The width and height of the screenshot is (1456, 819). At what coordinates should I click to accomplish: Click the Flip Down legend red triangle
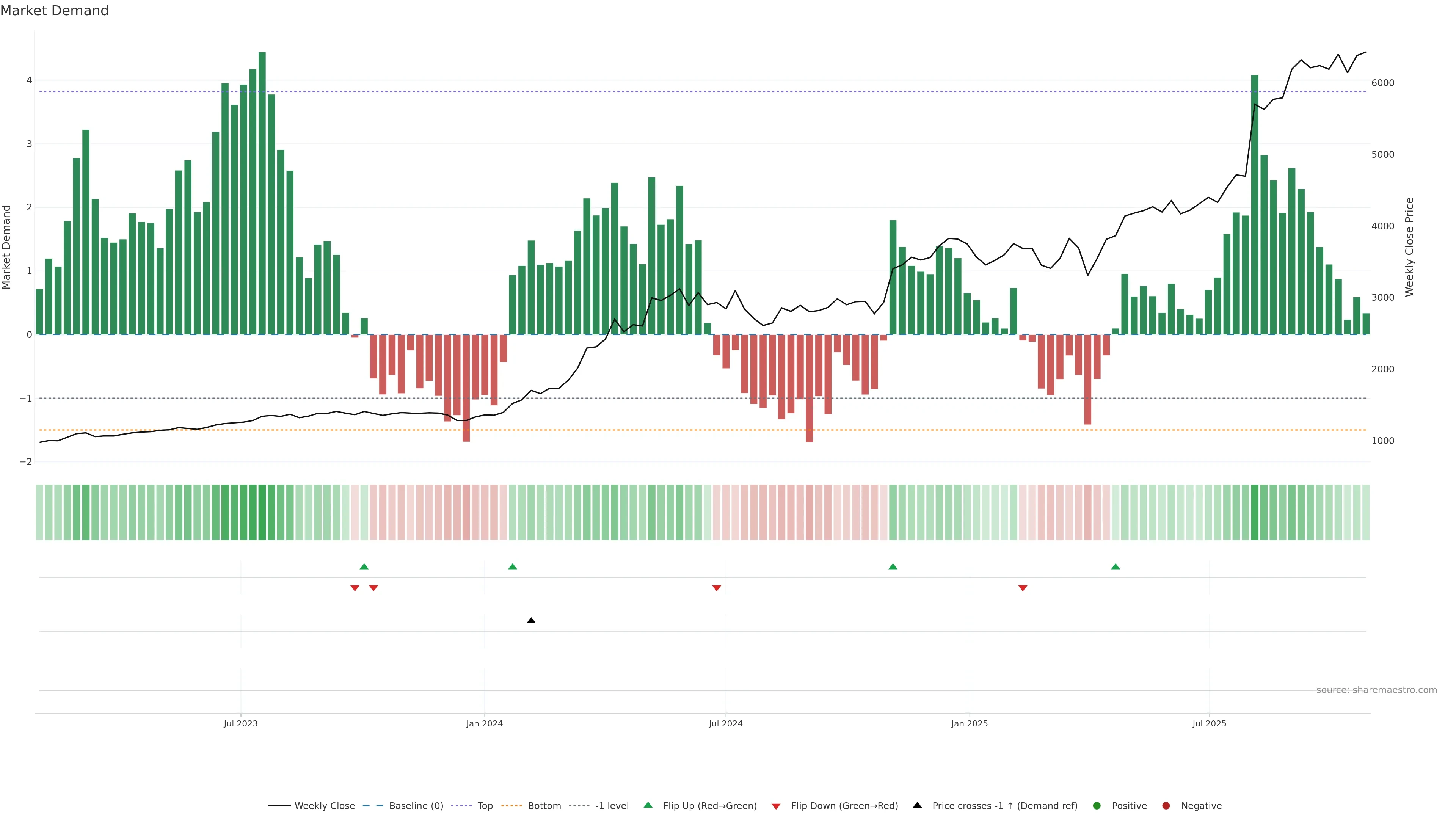coord(775,806)
